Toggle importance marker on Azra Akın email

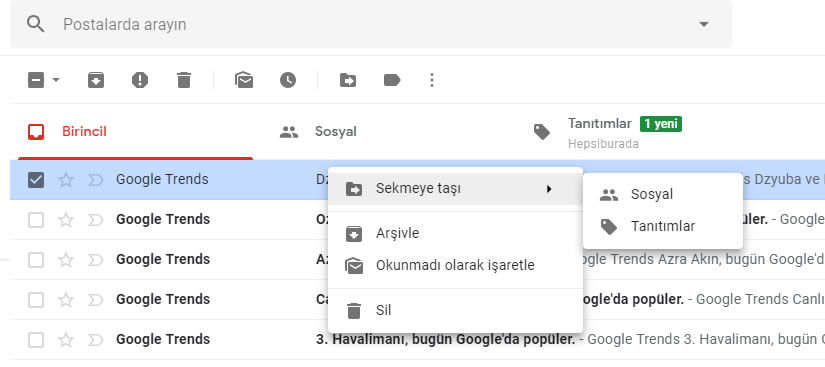click(x=95, y=260)
